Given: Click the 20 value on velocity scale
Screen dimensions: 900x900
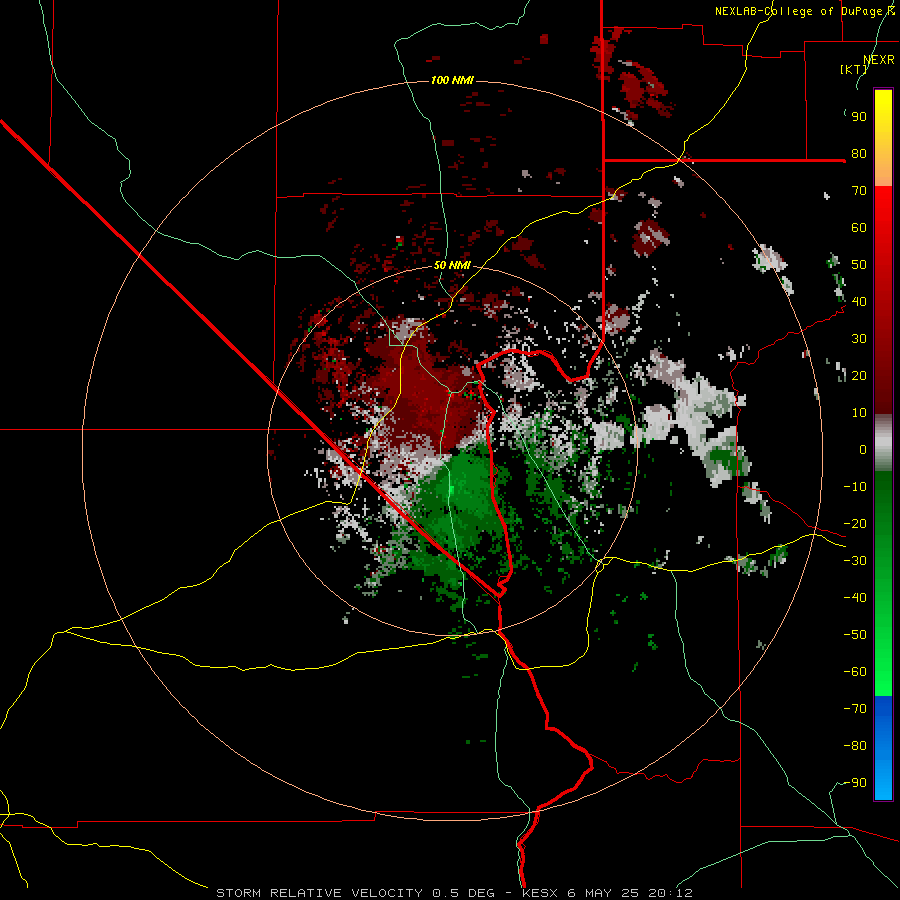Looking at the screenshot, I should pyautogui.click(x=859, y=376).
